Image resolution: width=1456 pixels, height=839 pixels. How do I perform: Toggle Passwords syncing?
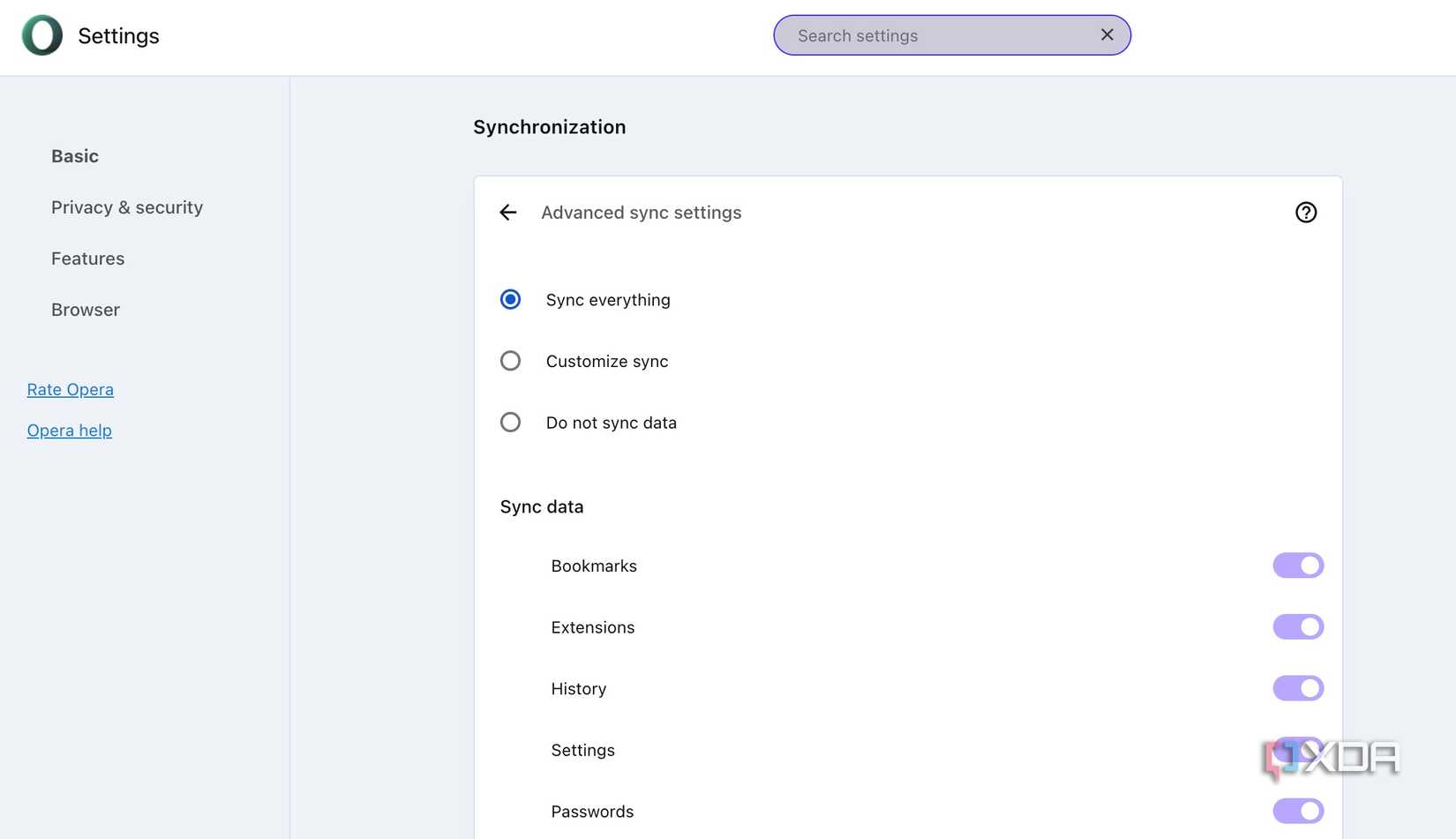tap(1297, 810)
